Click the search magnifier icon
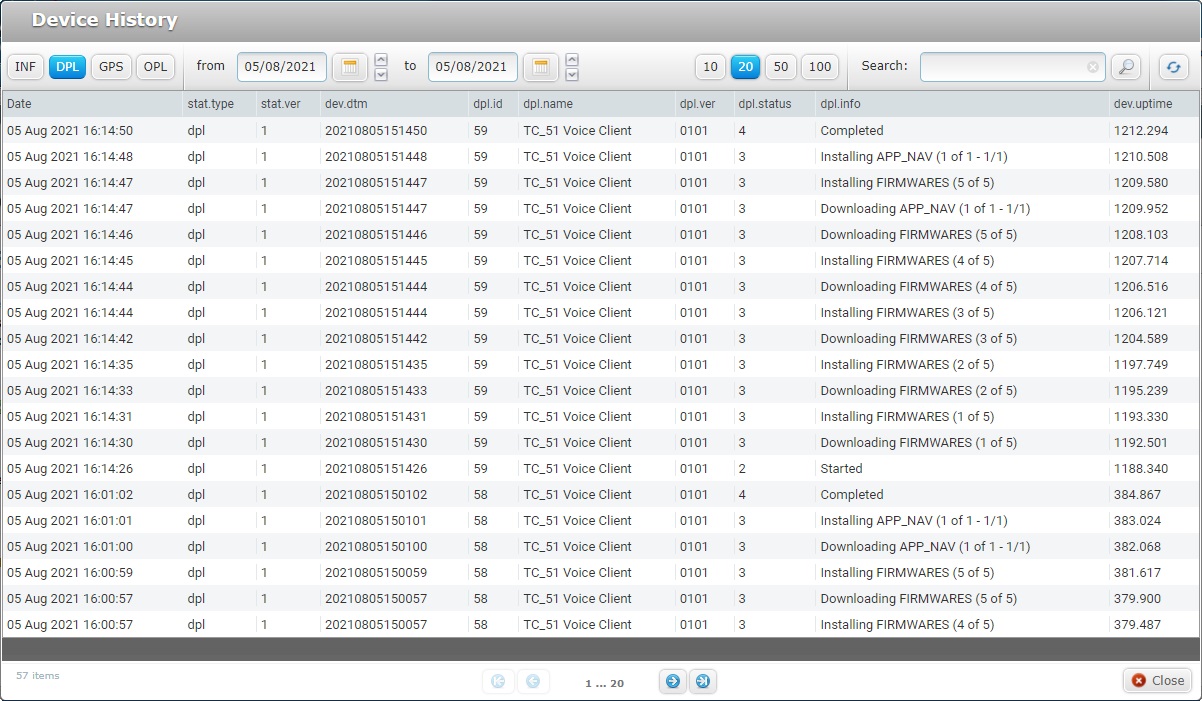Screen dimensions: 1202x701 coord(1127,67)
